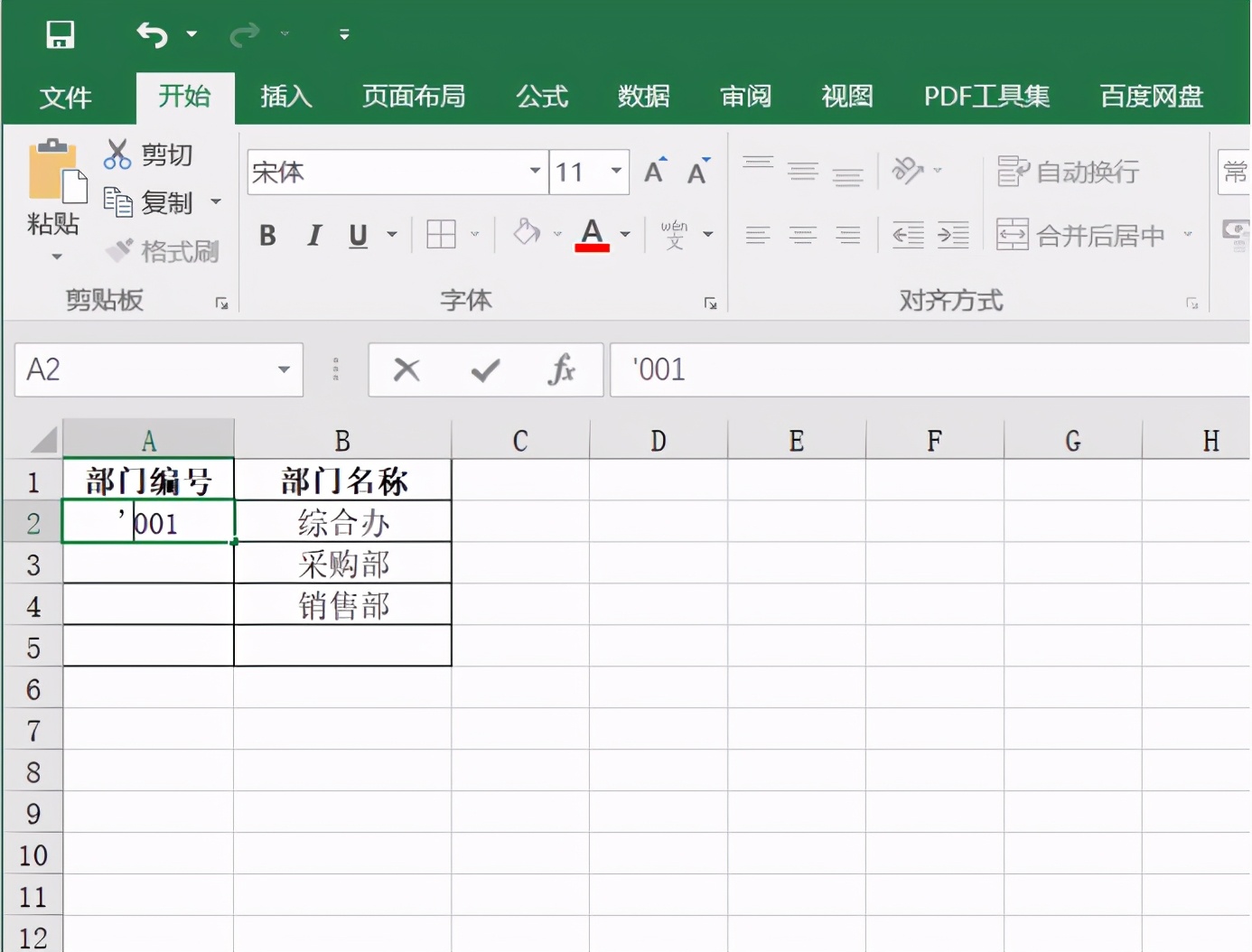Expand the border style options dropdown

474,234
